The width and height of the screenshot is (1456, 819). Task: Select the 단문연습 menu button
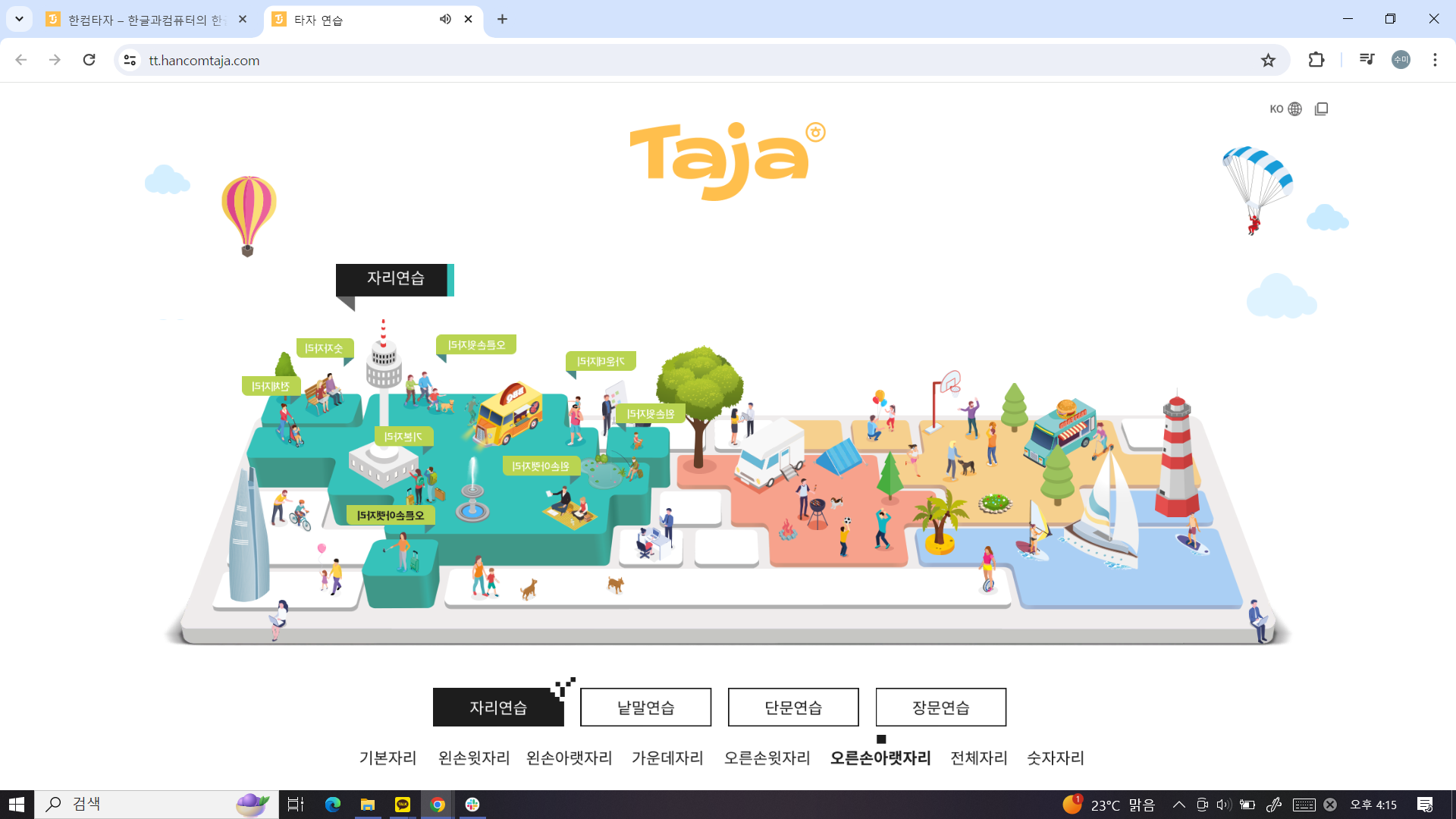tap(792, 708)
